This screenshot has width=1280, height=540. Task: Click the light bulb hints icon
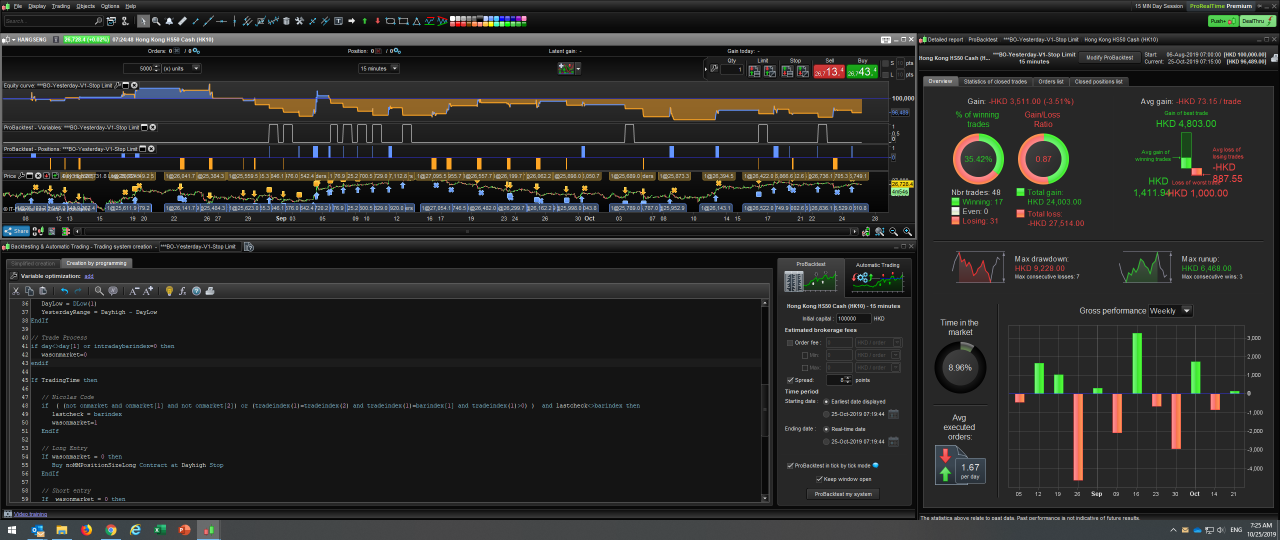tap(169, 291)
